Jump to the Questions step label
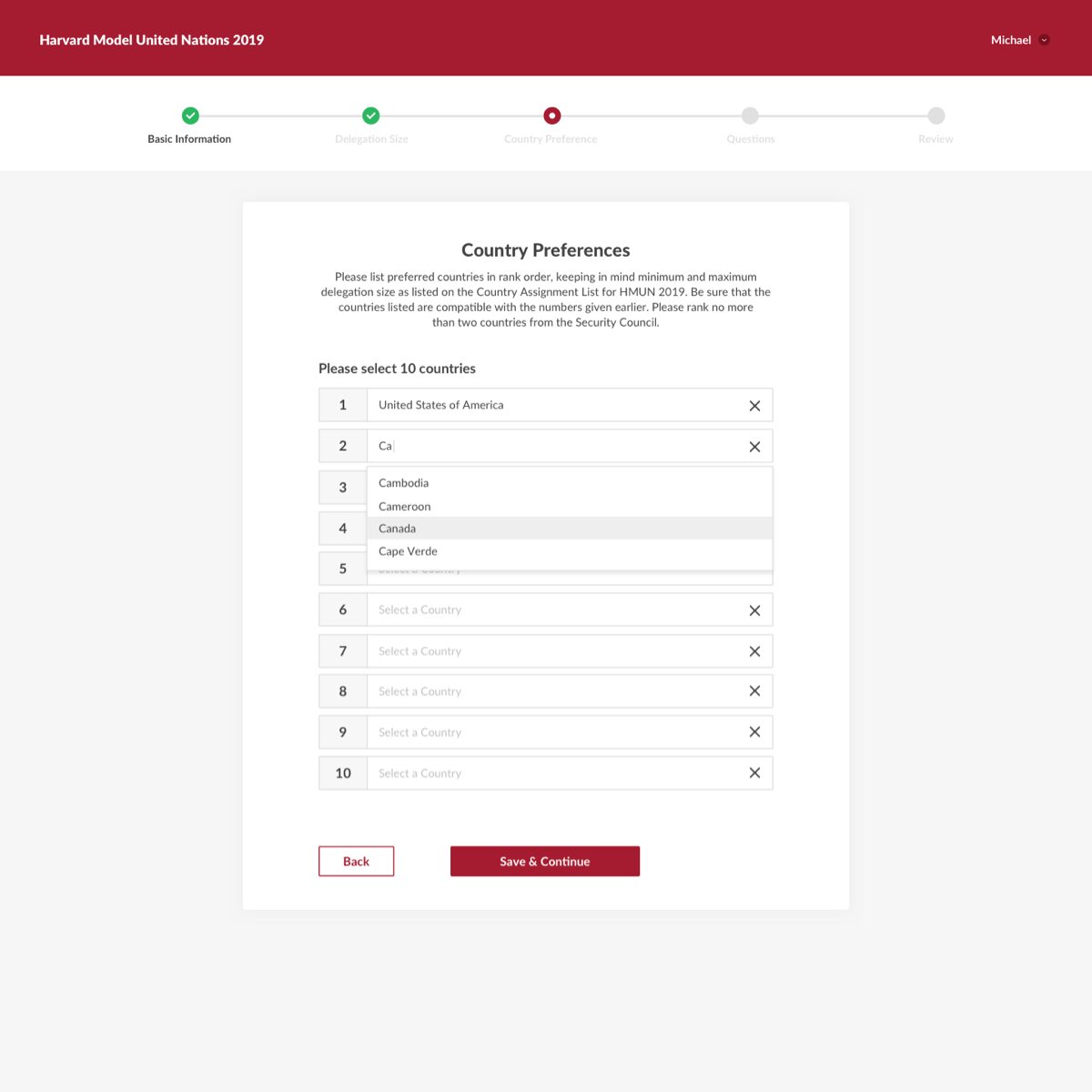The width and height of the screenshot is (1092, 1092). (750, 138)
